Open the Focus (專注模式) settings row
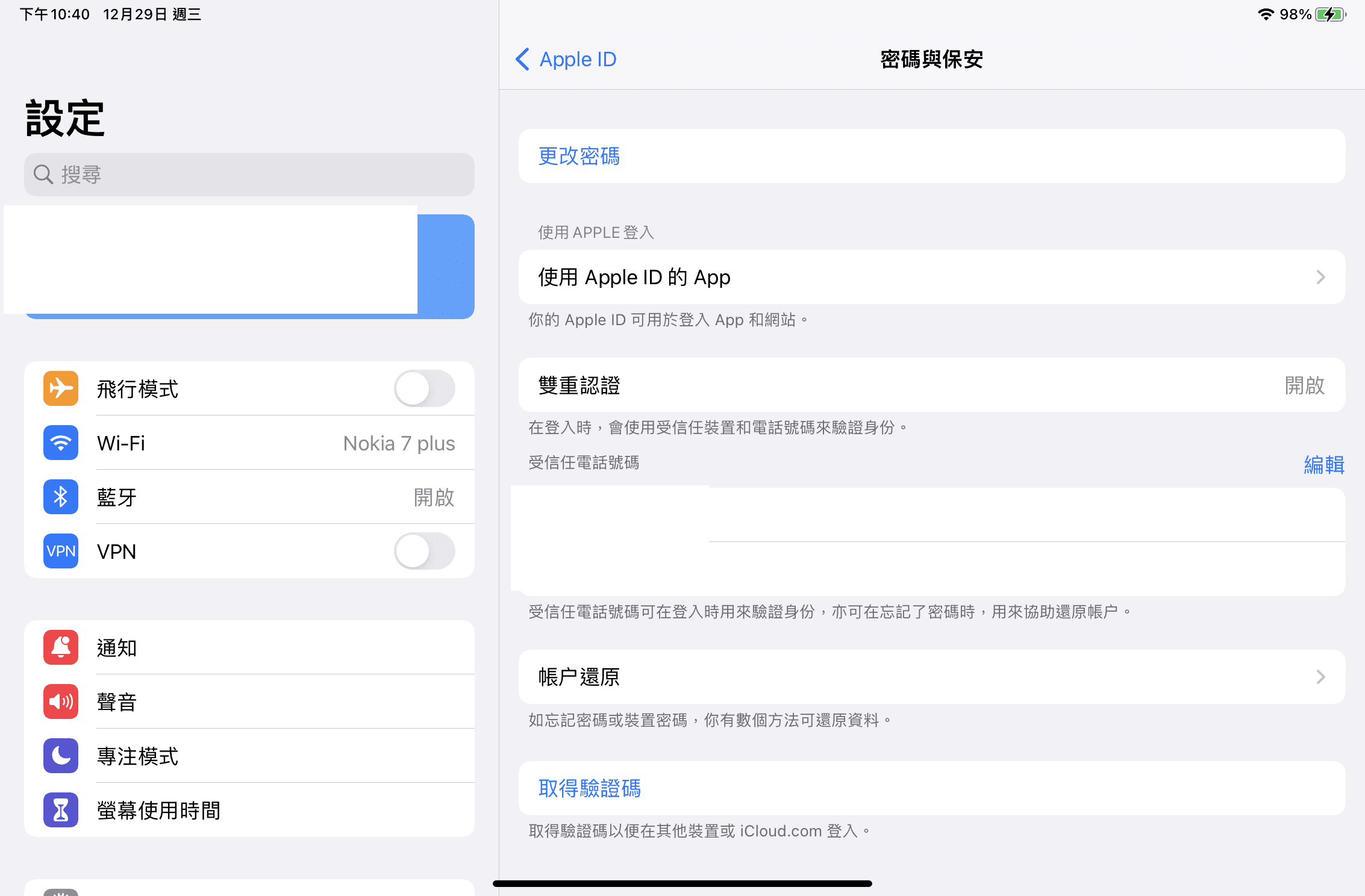The height and width of the screenshot is (896, 1365). (249, 756)
